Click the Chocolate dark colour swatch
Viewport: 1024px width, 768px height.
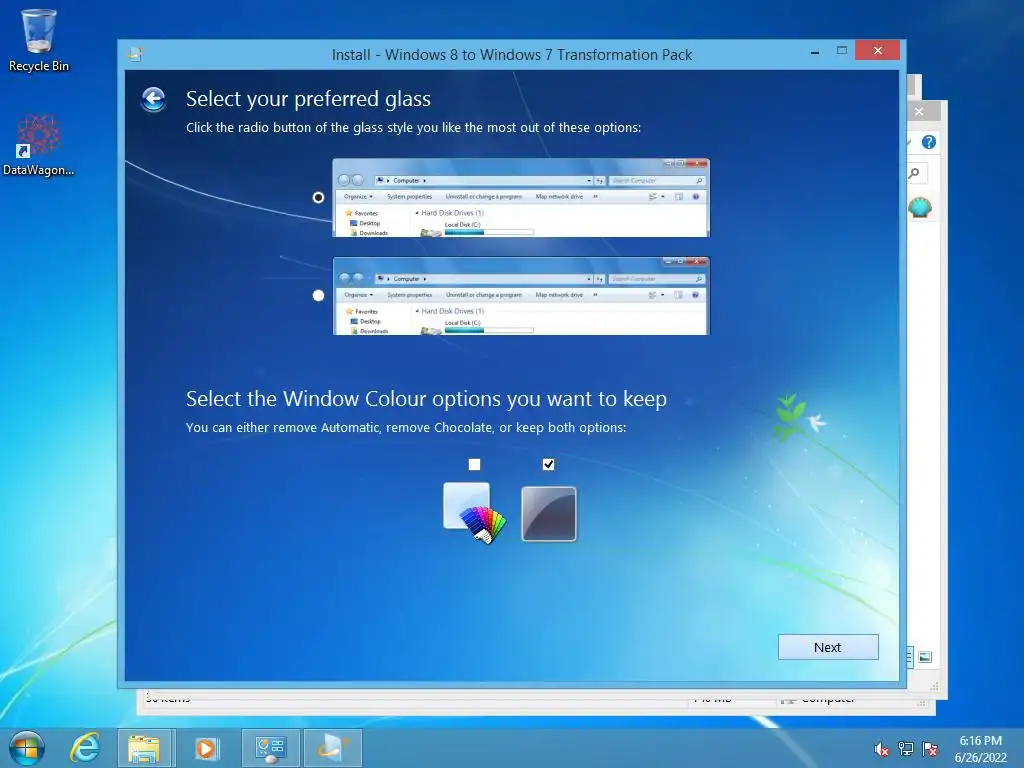[549, 514]
